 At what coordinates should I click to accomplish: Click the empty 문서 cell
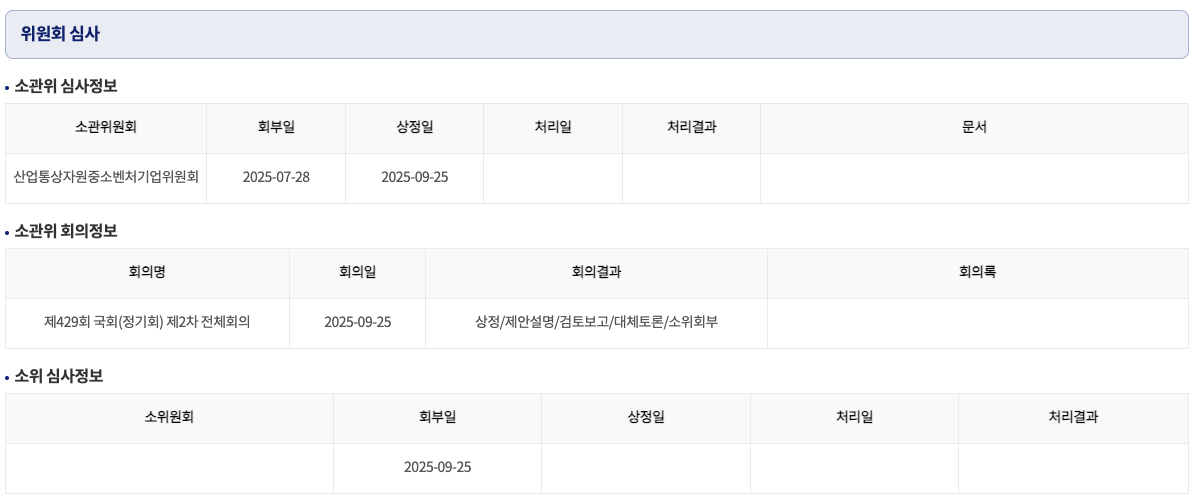[x=975, y=178]
